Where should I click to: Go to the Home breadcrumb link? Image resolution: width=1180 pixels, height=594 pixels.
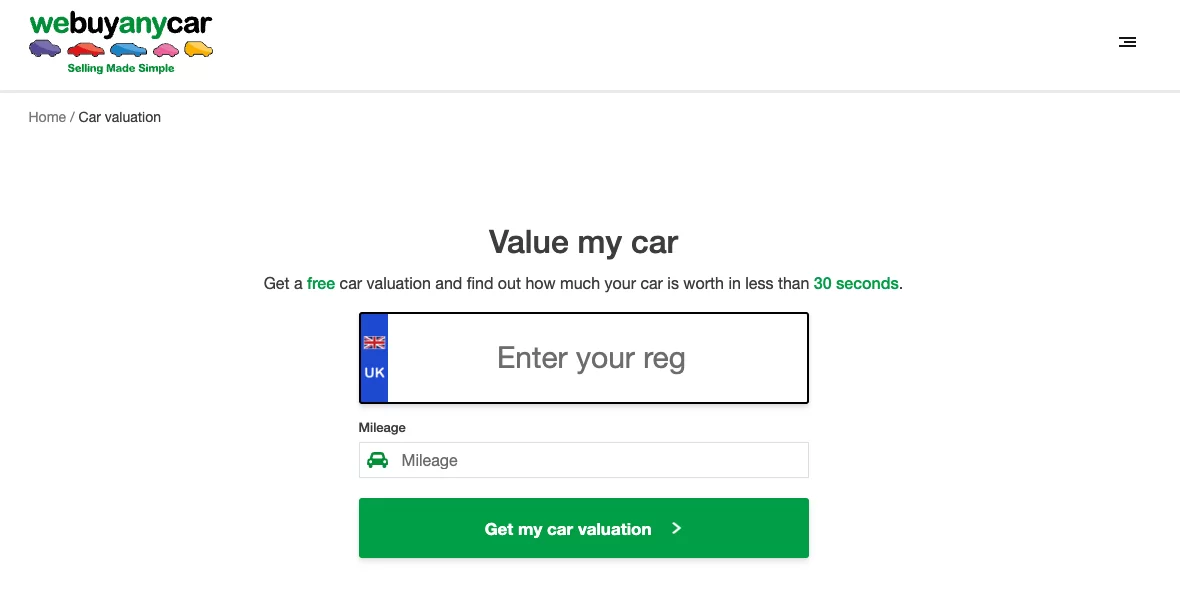(x=47, y=117)
